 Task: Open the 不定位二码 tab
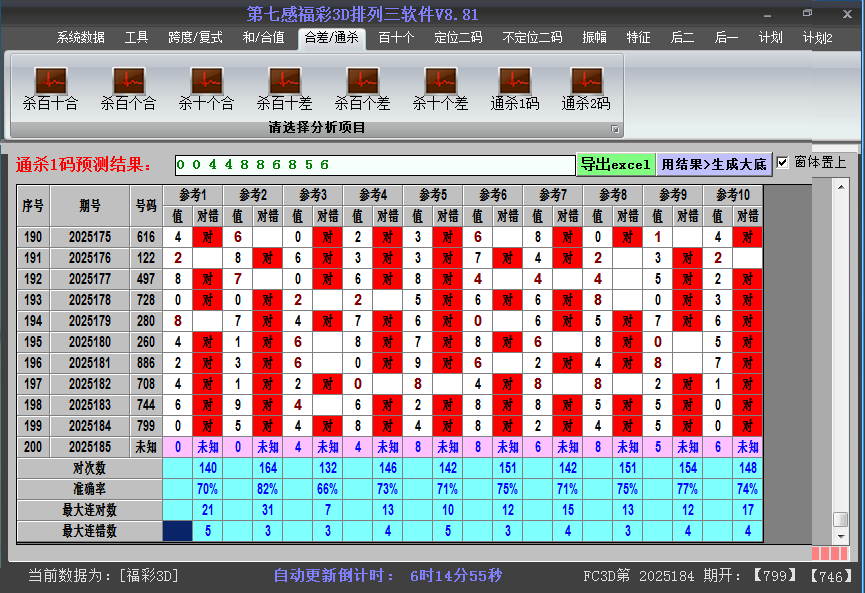(x=532, y=38)
